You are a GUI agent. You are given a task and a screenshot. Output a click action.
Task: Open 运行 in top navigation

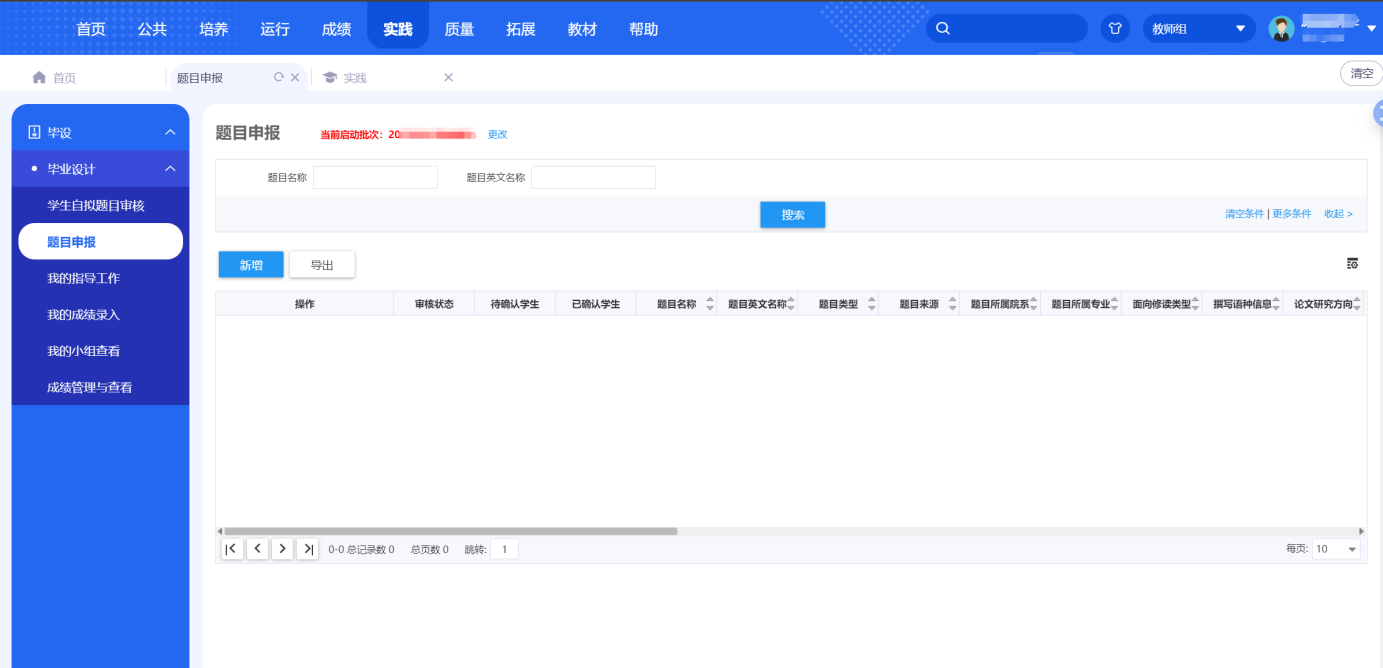275,29
